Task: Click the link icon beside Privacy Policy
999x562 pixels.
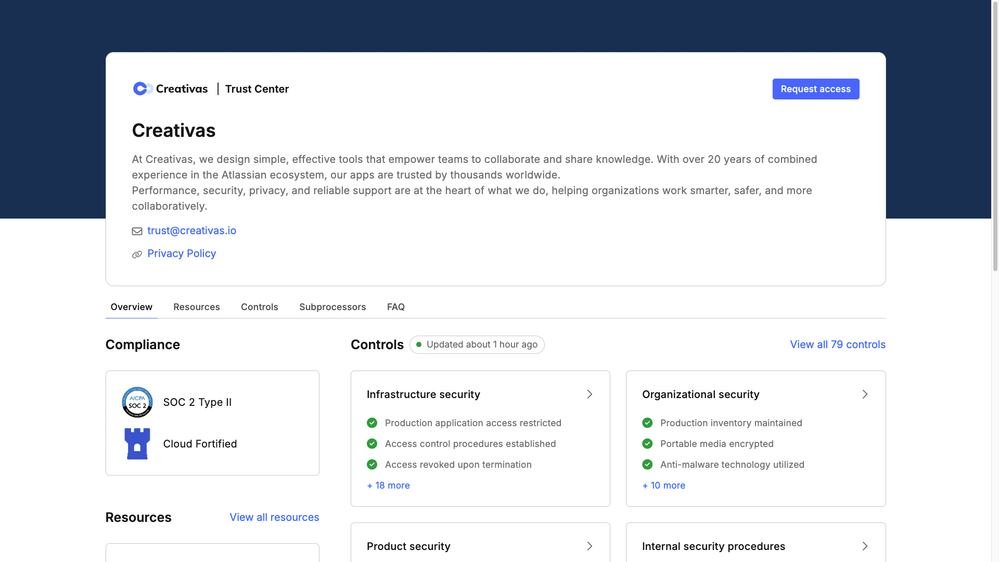Action: (137, 254)
